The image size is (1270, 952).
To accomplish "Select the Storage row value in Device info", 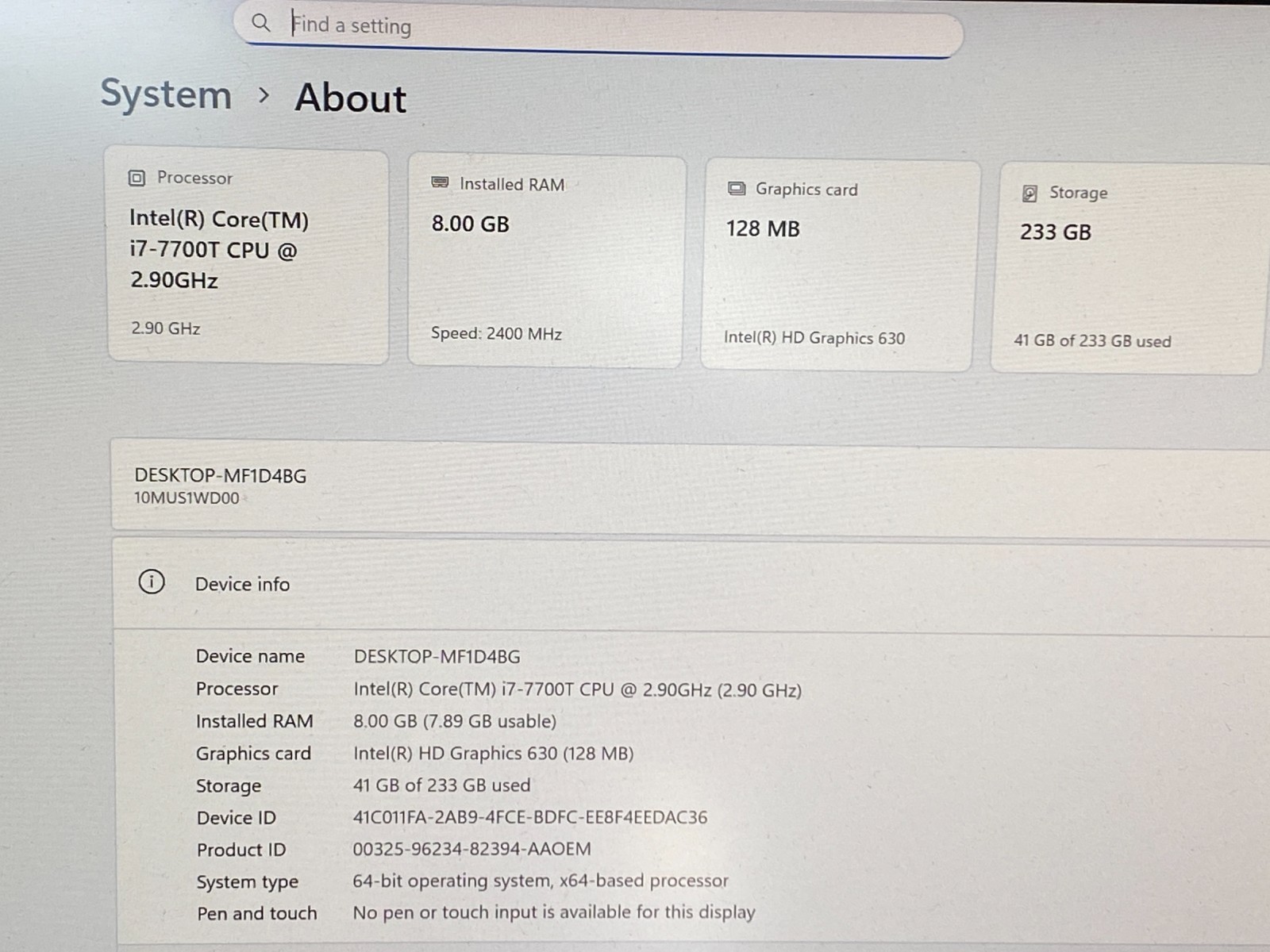I will 441,785.
